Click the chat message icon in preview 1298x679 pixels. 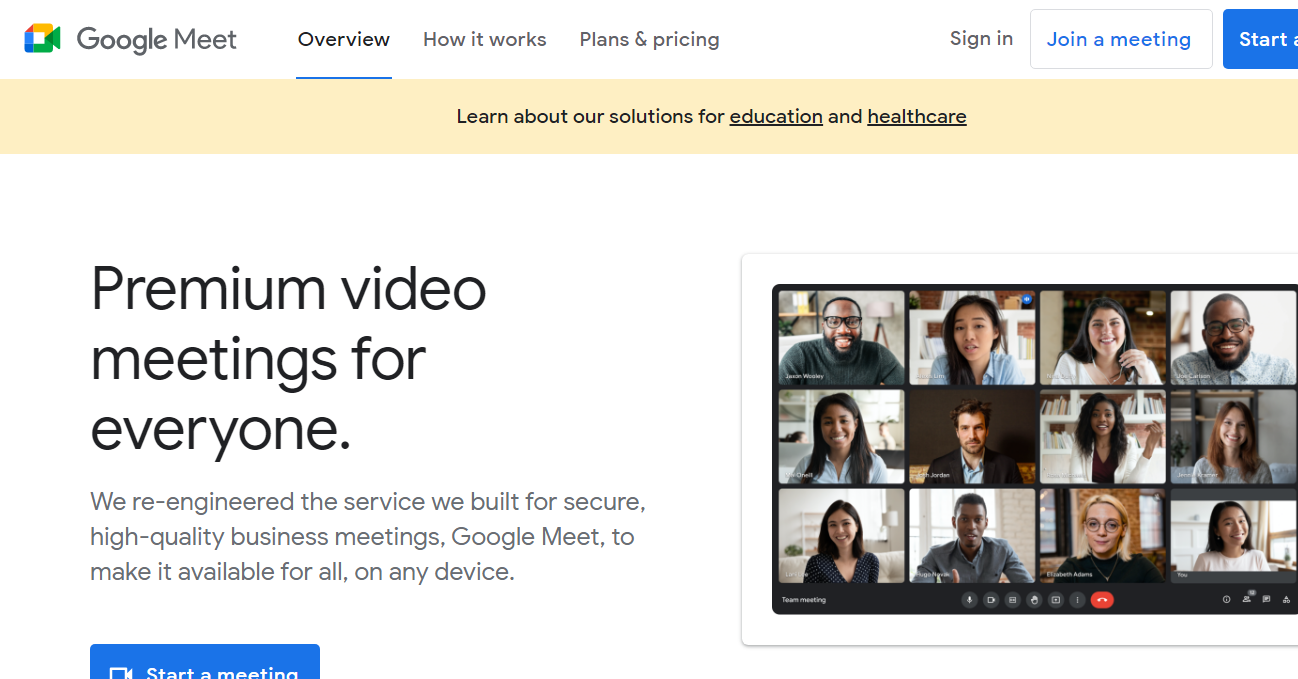tap(1266, 600)
